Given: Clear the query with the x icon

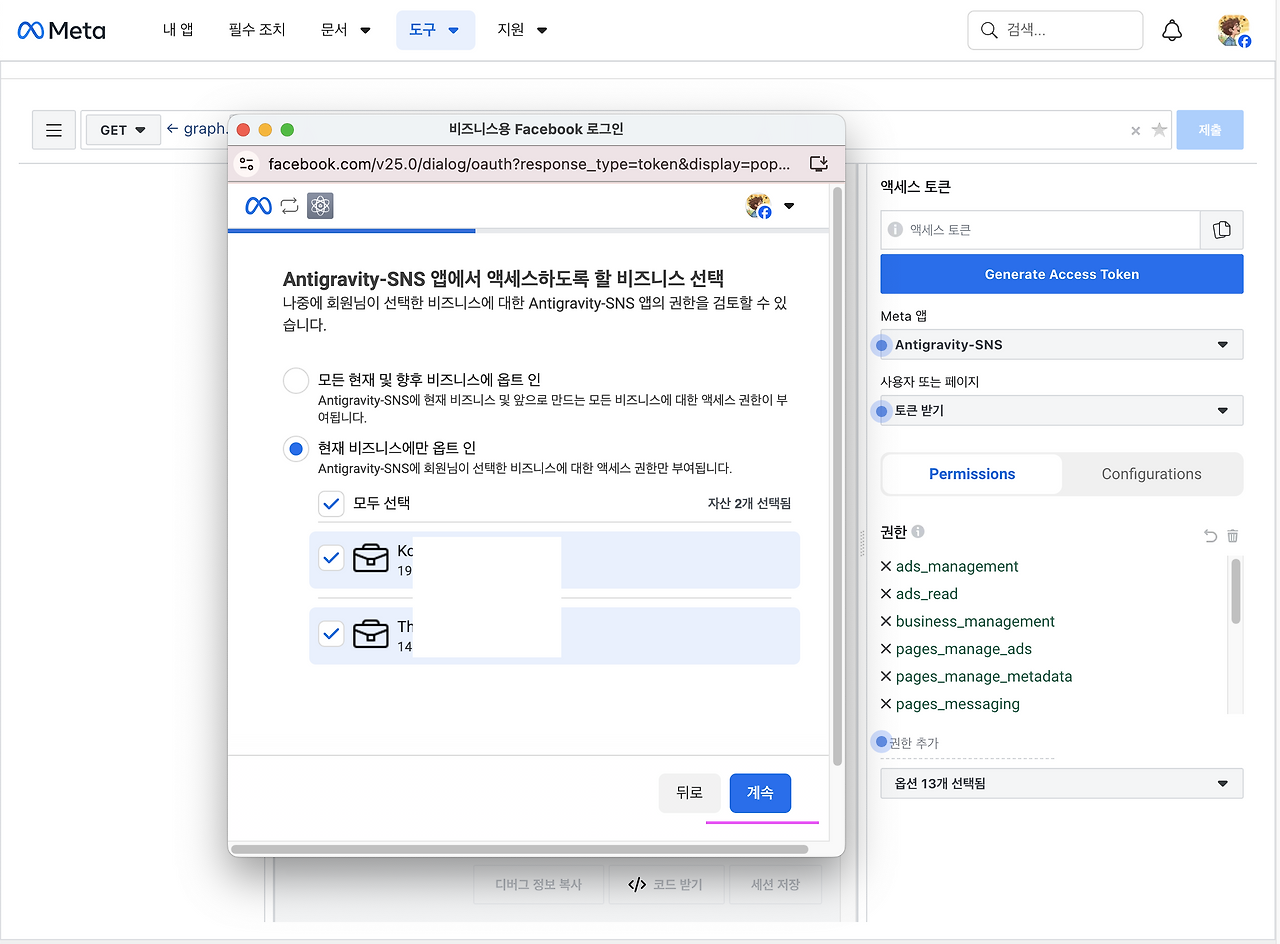Looking at the screenshot, I should pos(1135,130).
